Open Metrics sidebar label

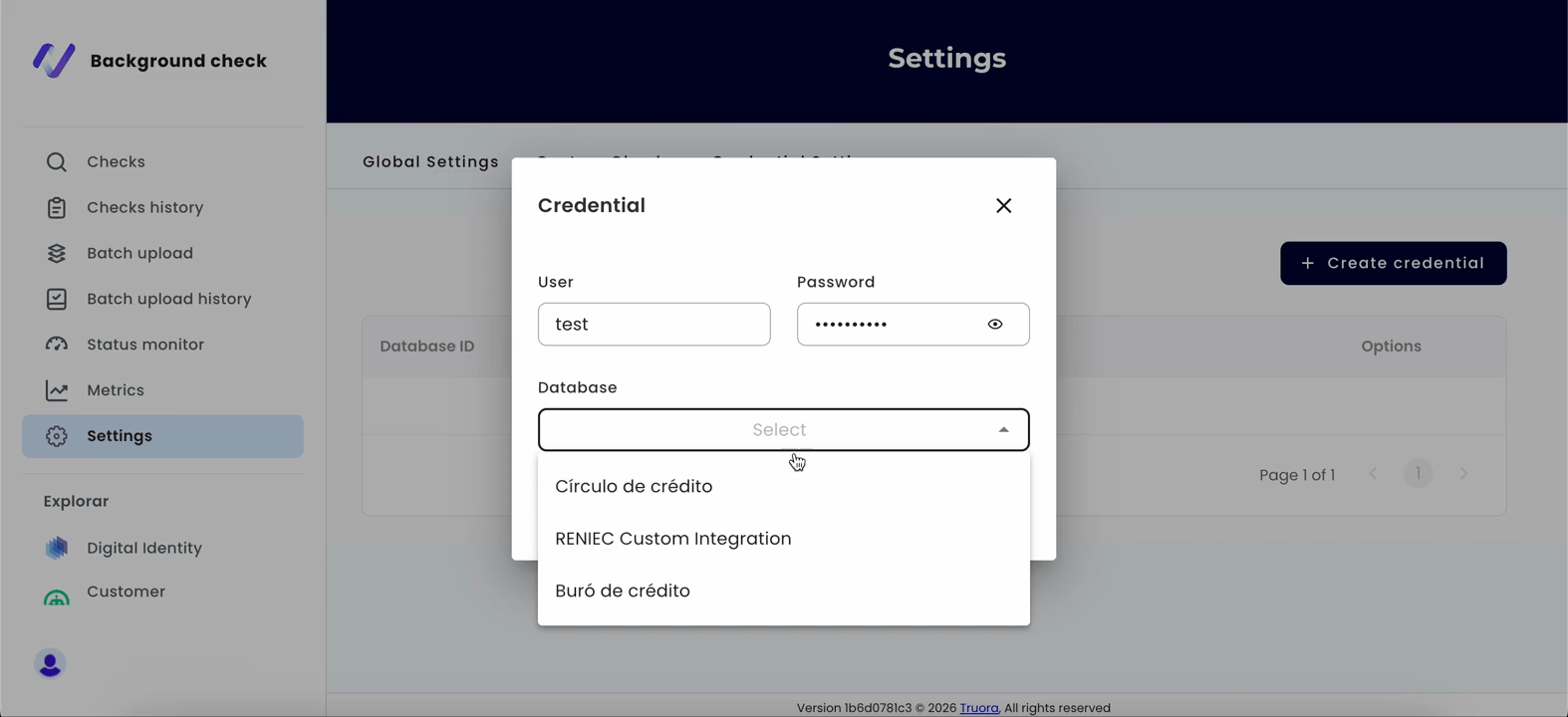click(x=116, y=390)
